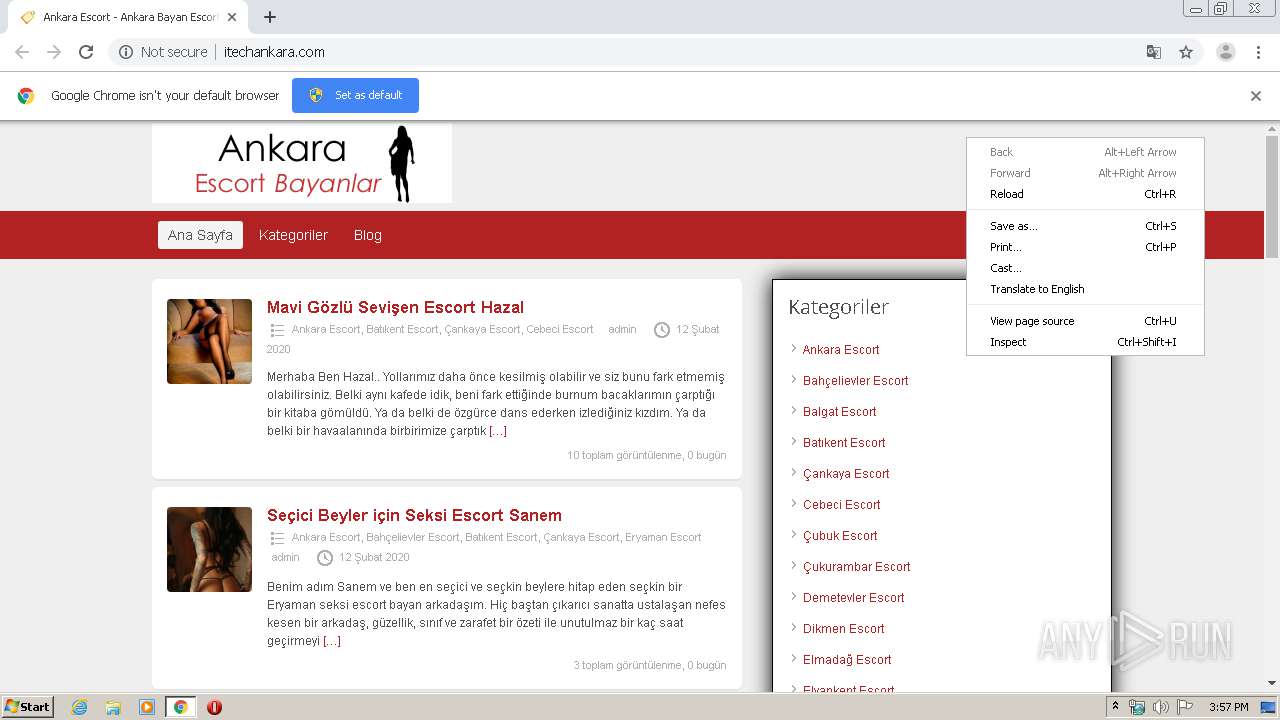The height and width of the screenshot is (720, 1280).
Task: Click the browser forward arrow button
Action: coord(54,52)
